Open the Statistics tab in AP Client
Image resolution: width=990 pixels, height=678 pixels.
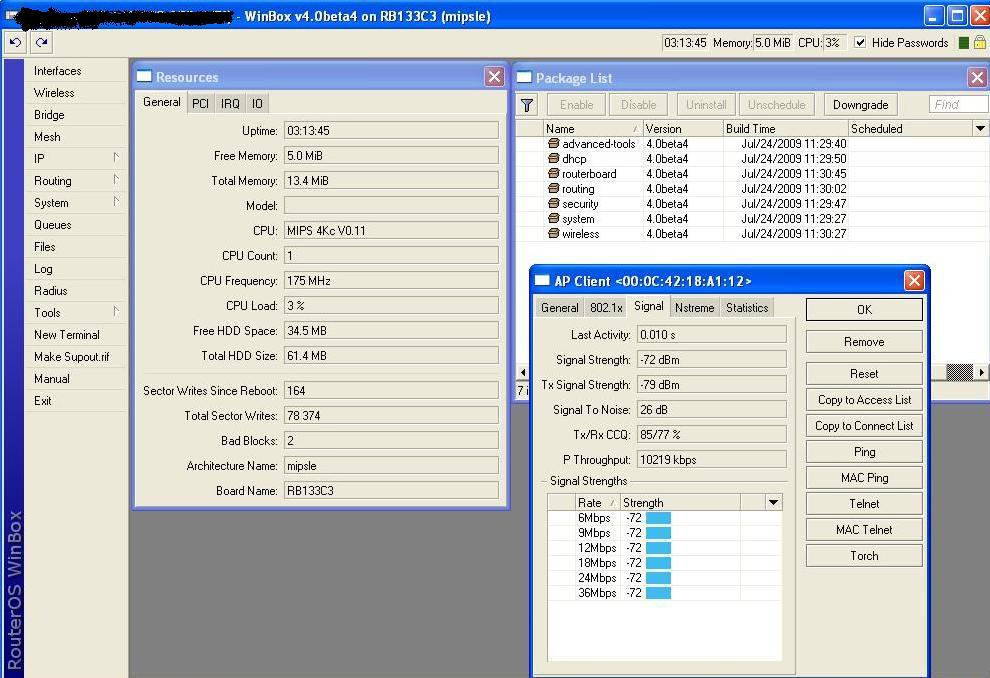point(747,307)
